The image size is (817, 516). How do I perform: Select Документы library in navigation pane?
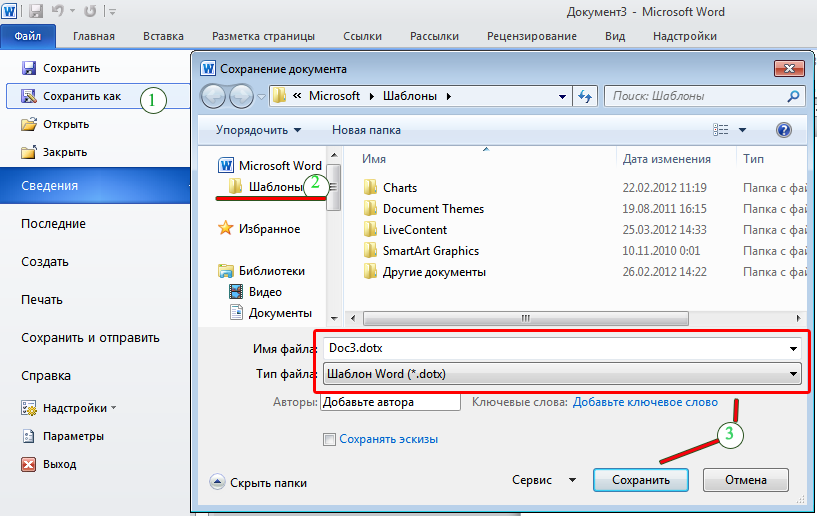[271, 313]
